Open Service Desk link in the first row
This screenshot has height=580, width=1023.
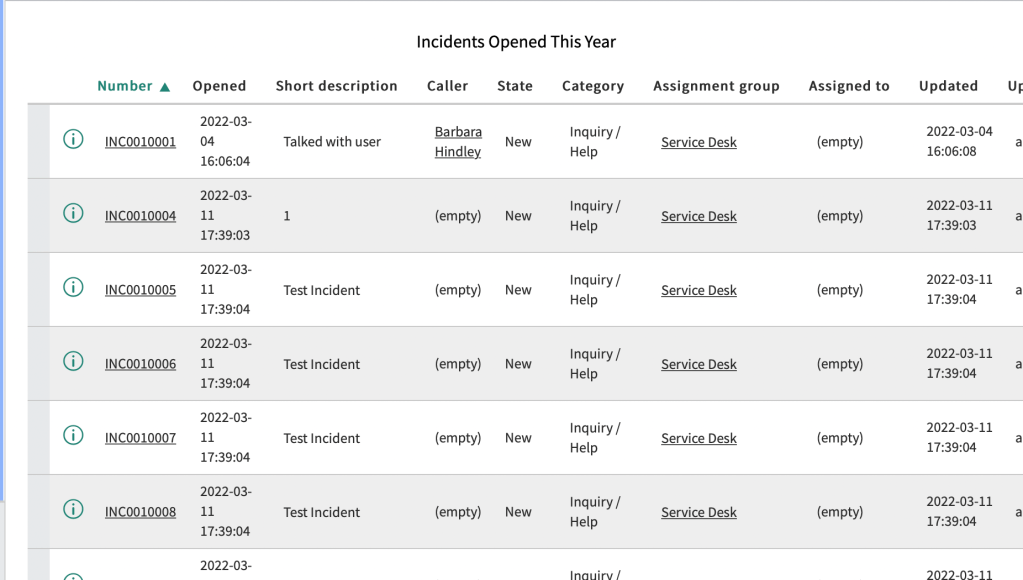click(698, 142)
